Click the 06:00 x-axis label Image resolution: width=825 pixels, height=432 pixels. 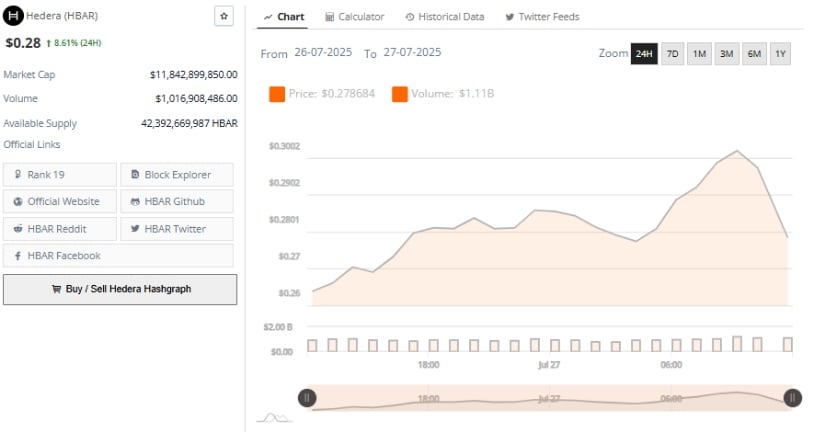[671, 365]
